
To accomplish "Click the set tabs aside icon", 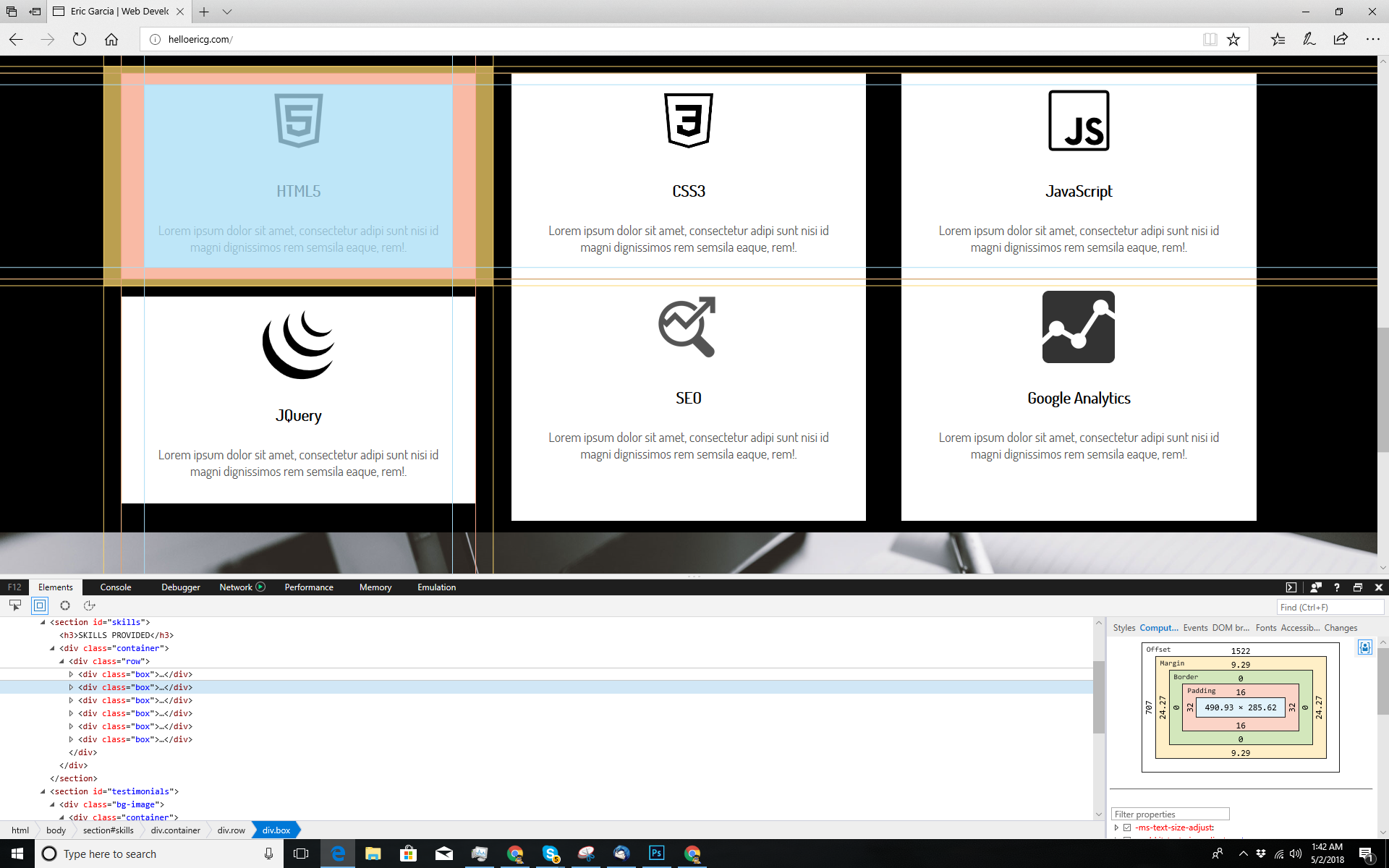I will click(x=35, y=12).
